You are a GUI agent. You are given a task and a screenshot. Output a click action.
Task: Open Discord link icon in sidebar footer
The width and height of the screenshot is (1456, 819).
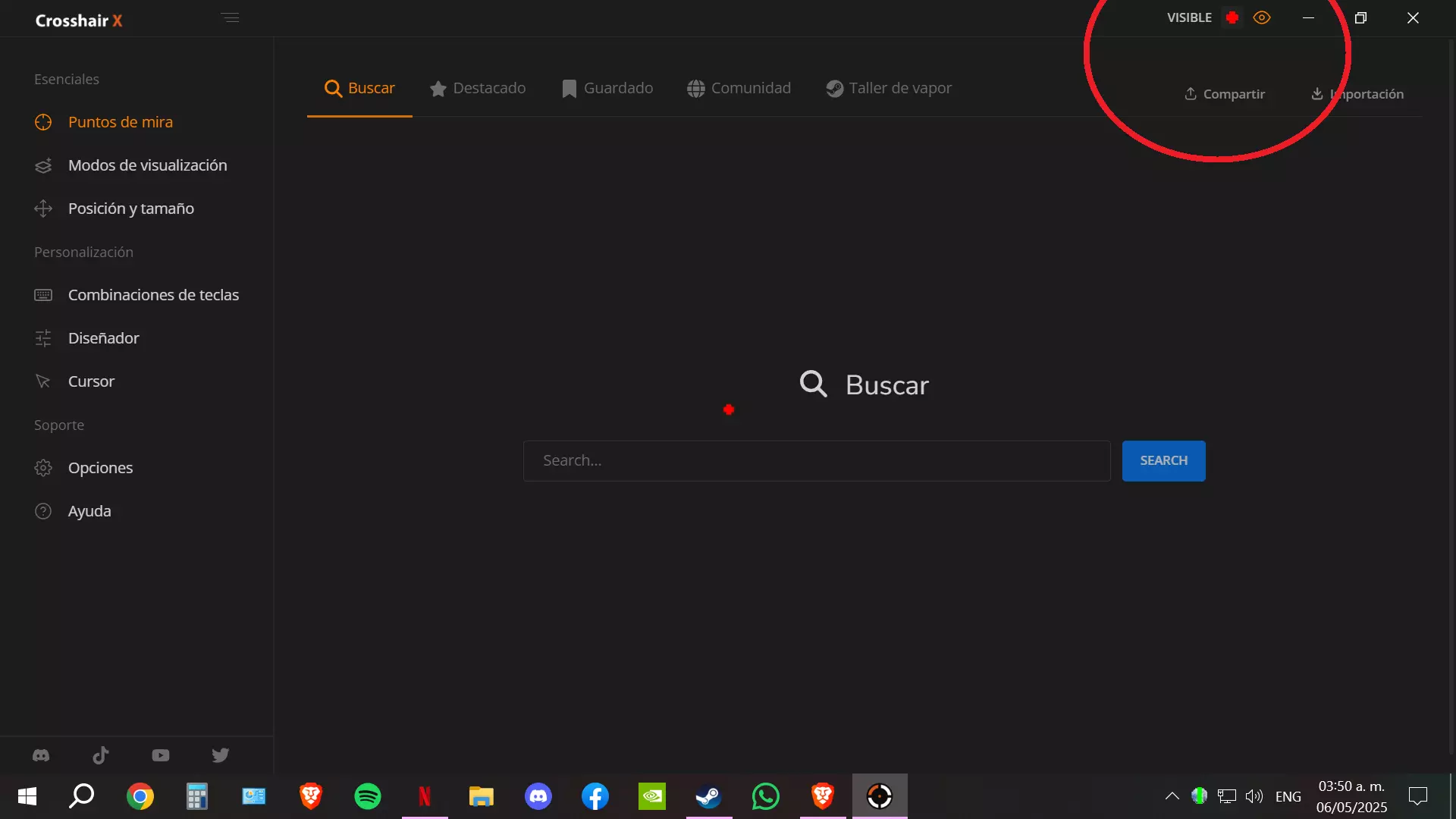point(41,755)
